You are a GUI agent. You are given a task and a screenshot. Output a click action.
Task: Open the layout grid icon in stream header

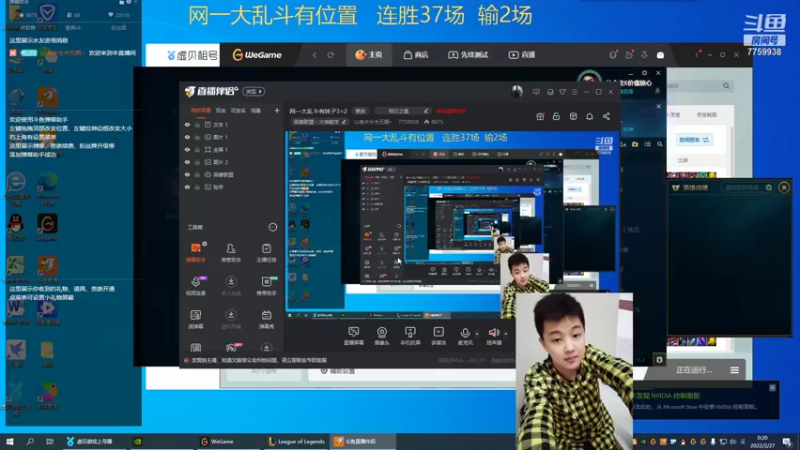573,116
